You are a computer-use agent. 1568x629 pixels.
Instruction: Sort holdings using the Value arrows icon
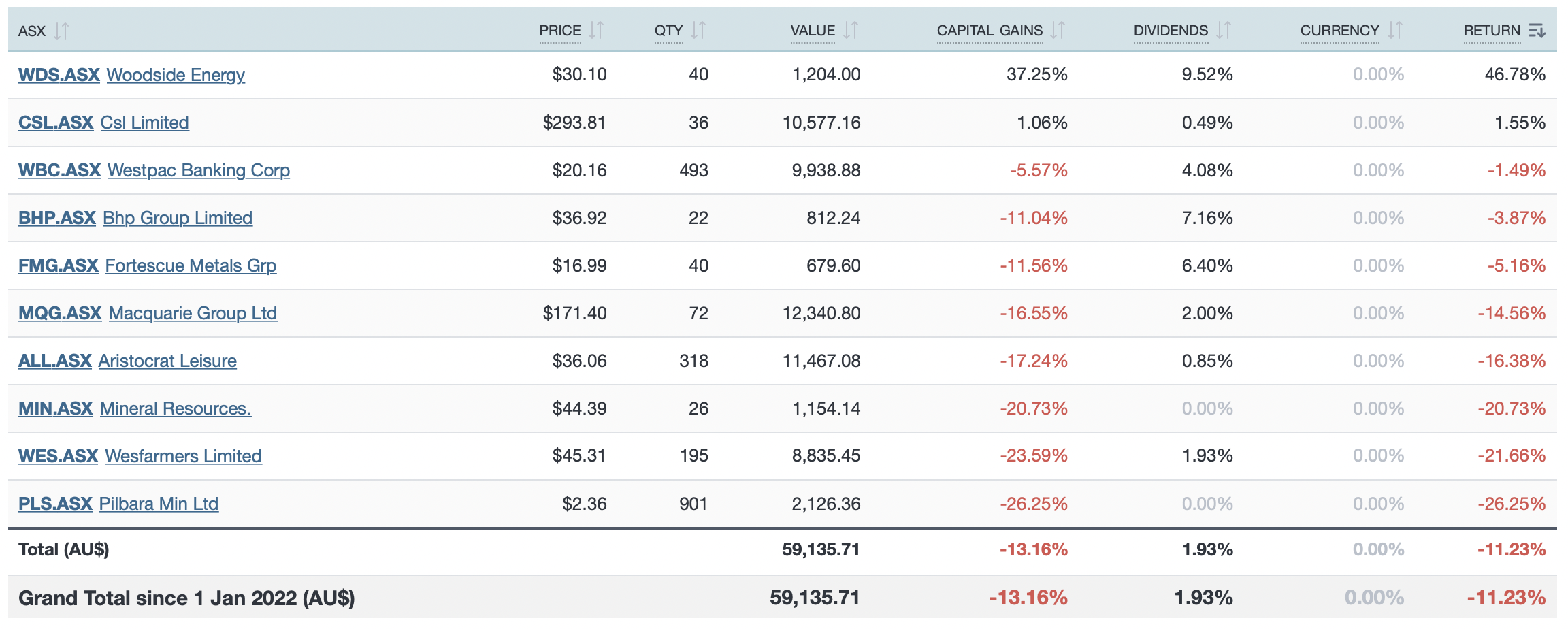point(851,31)
